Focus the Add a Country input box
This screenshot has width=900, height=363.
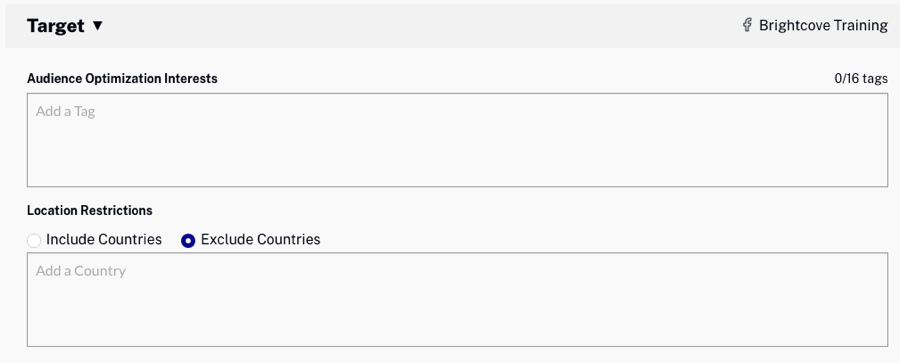click(457, 299)
